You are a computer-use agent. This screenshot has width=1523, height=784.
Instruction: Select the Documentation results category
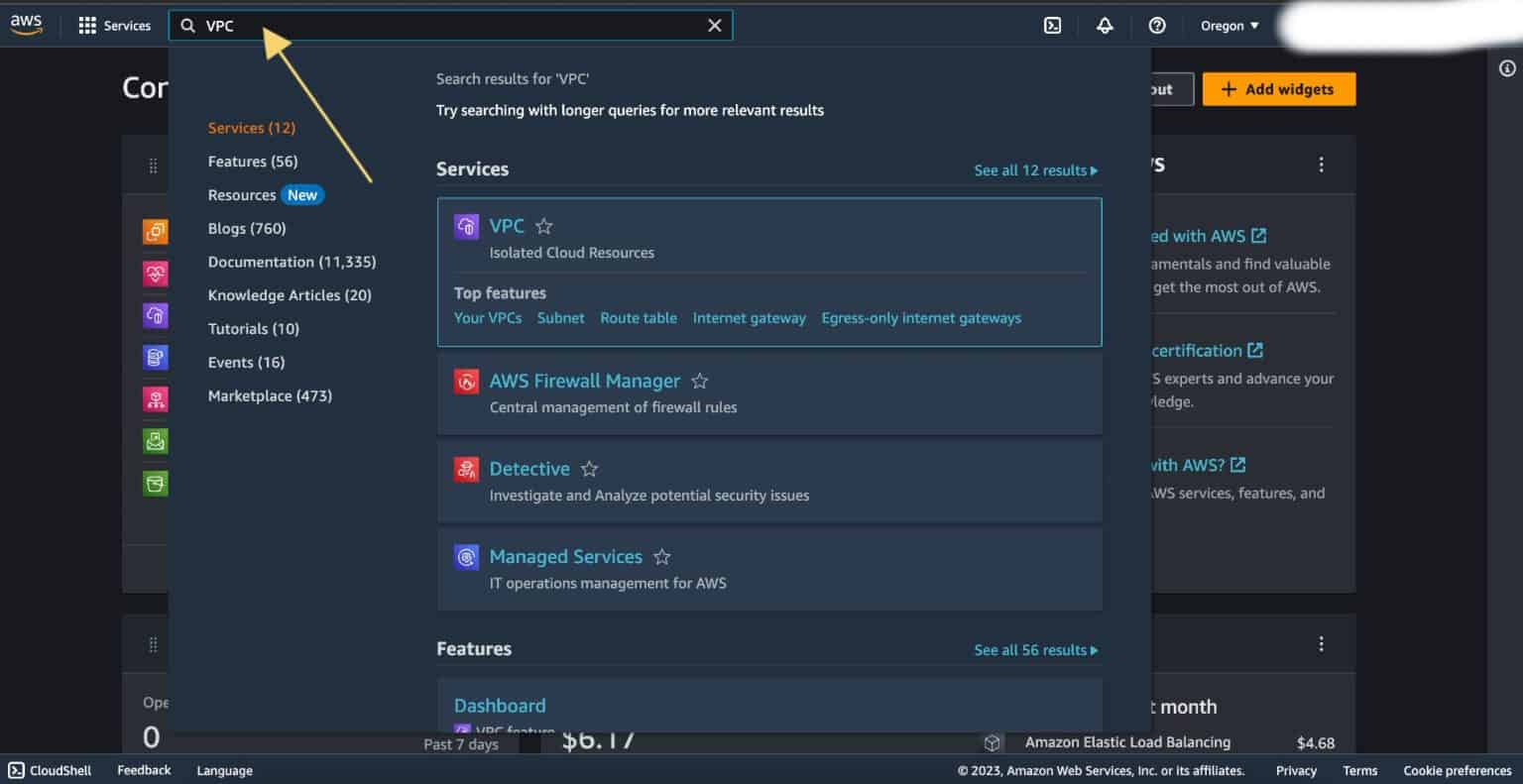tap(292, 262)
